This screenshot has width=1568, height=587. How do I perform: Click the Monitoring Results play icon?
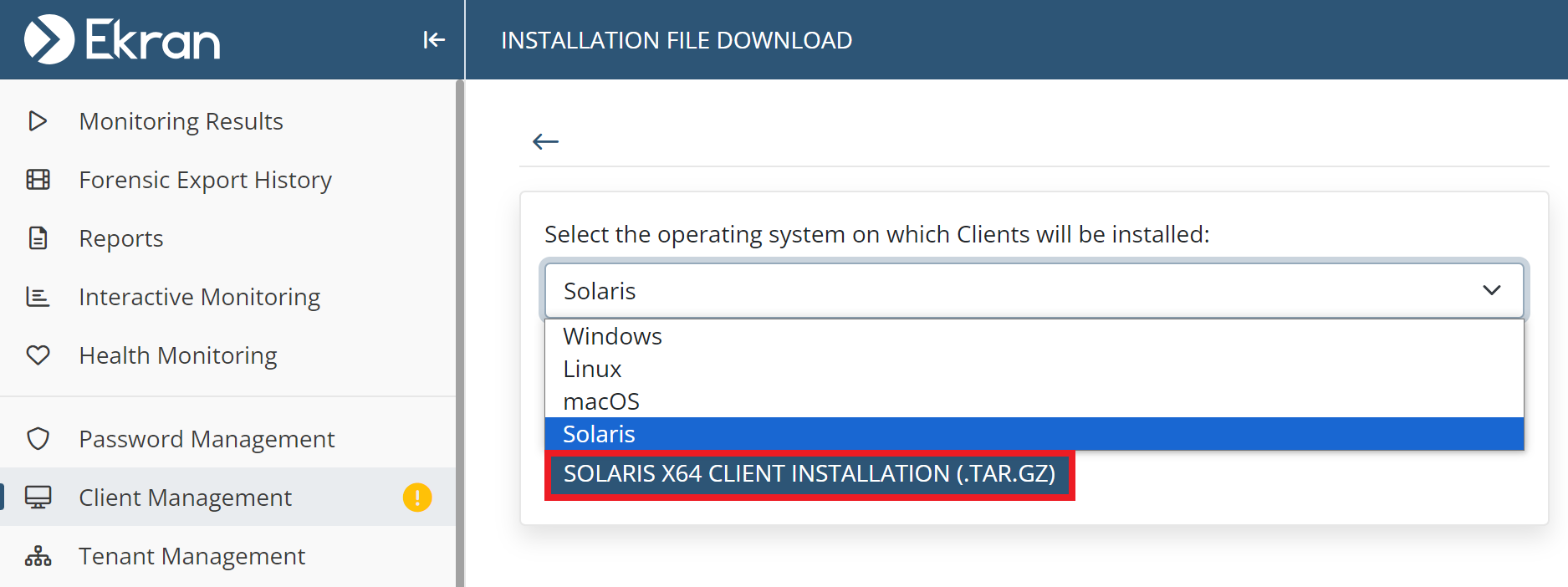point(38,121)
